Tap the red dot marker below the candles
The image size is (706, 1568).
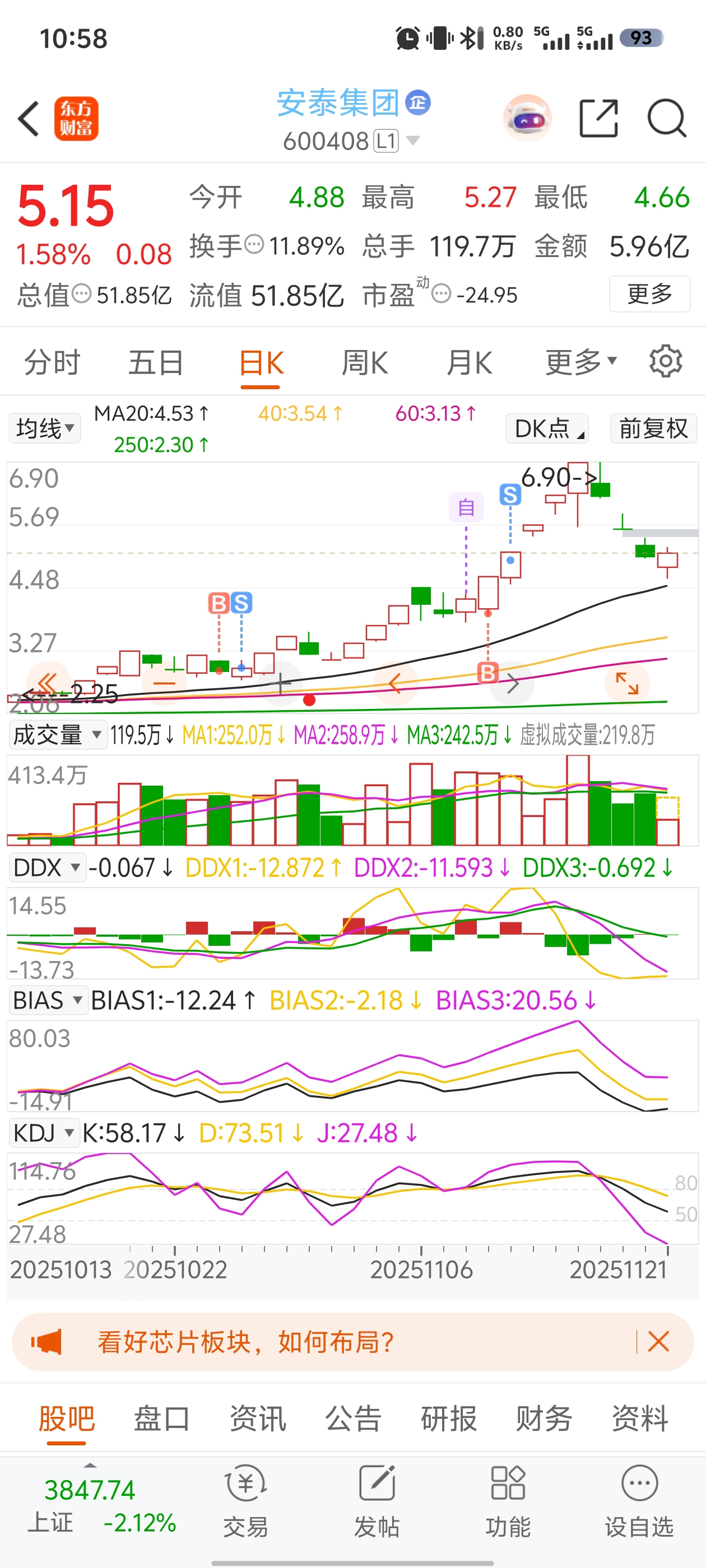point(309,700)
